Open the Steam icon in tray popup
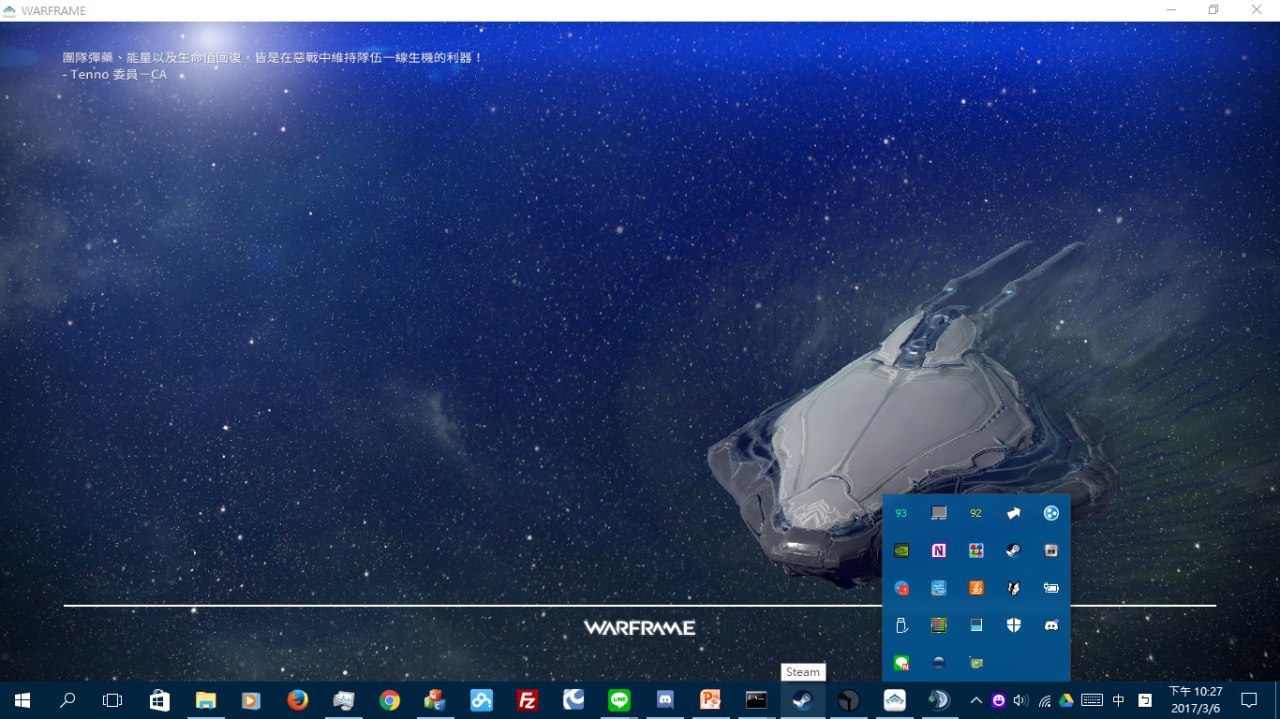Screen dimensions: 1280x719 tap(1013, 550)
